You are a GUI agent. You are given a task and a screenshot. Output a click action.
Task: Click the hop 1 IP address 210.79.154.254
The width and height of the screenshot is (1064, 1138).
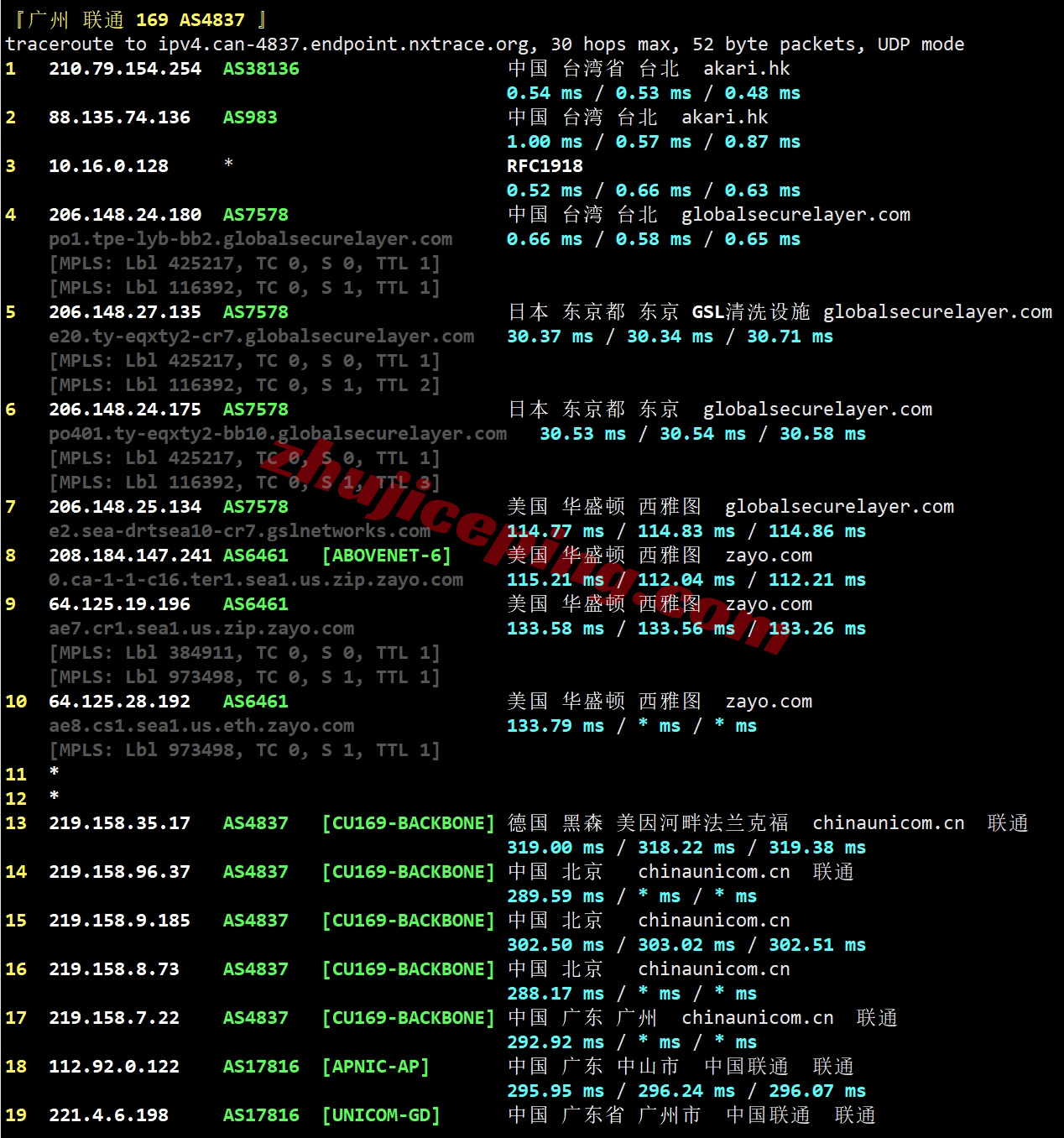(x=125, y=69)
